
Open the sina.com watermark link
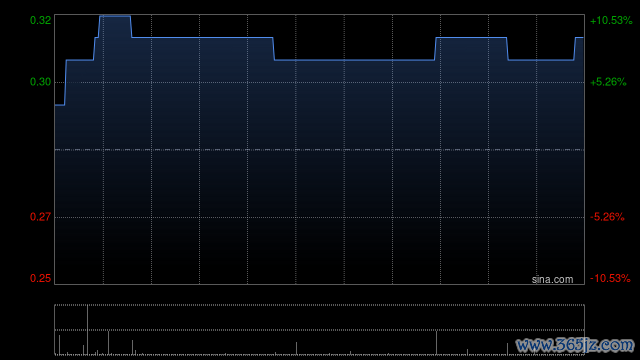[x=552, y=279]
